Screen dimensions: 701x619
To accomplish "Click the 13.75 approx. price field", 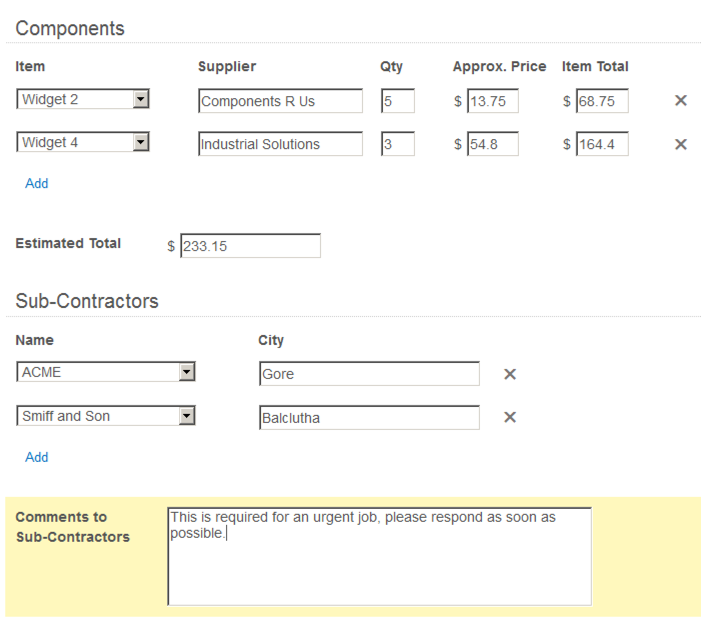I will pos(492,101).
